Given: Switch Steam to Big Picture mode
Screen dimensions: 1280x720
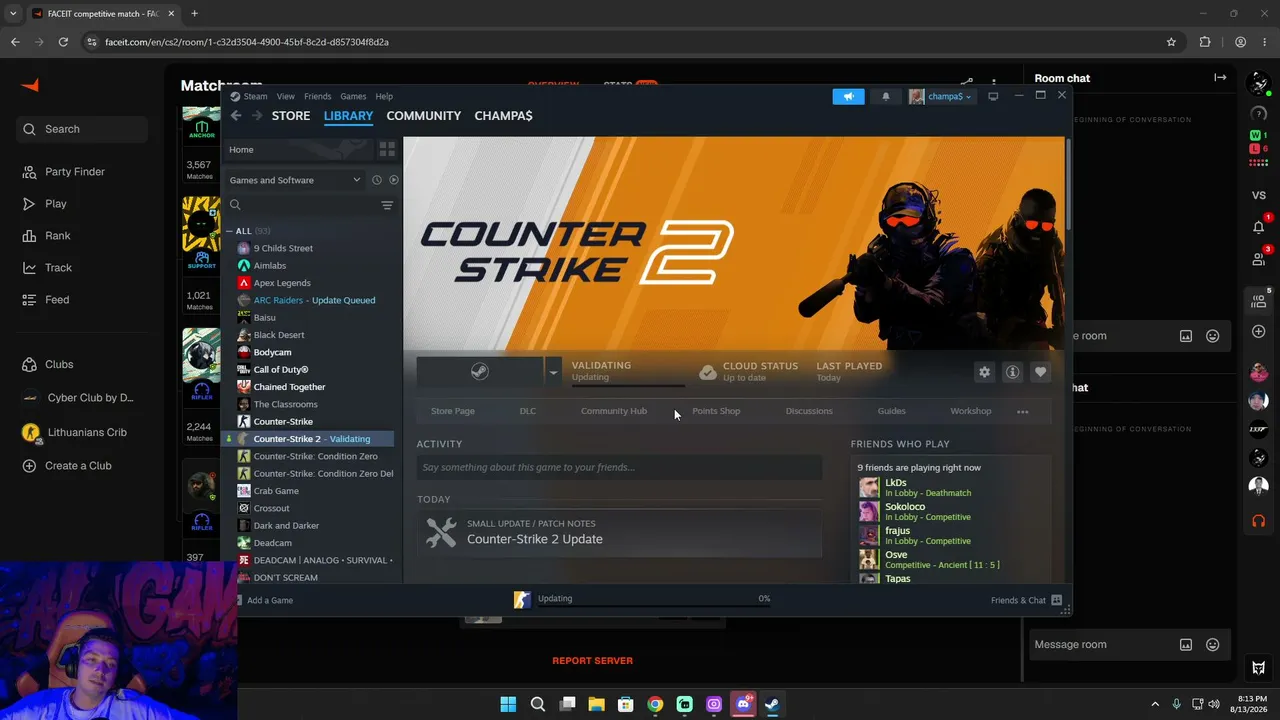Looking at the screenshot, I should coord(993,96).
